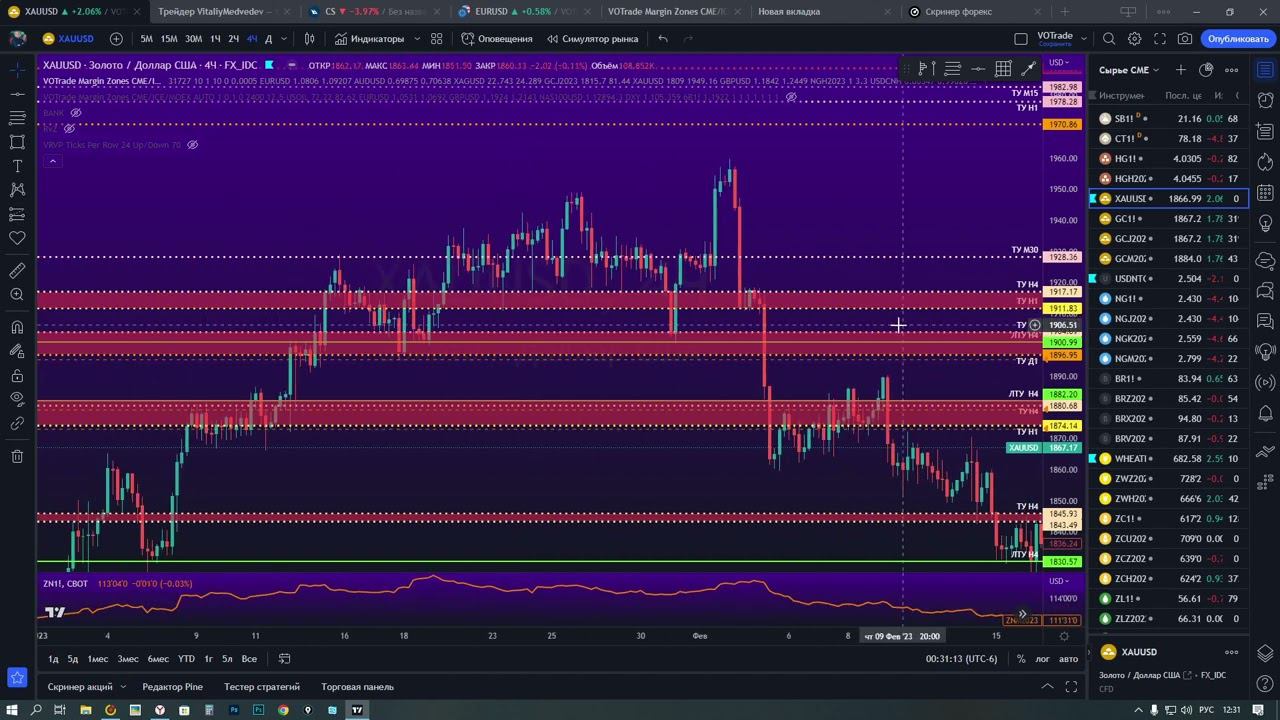Set chart range to 1мес
The image size is (1280, 720).
click(98, 659)
